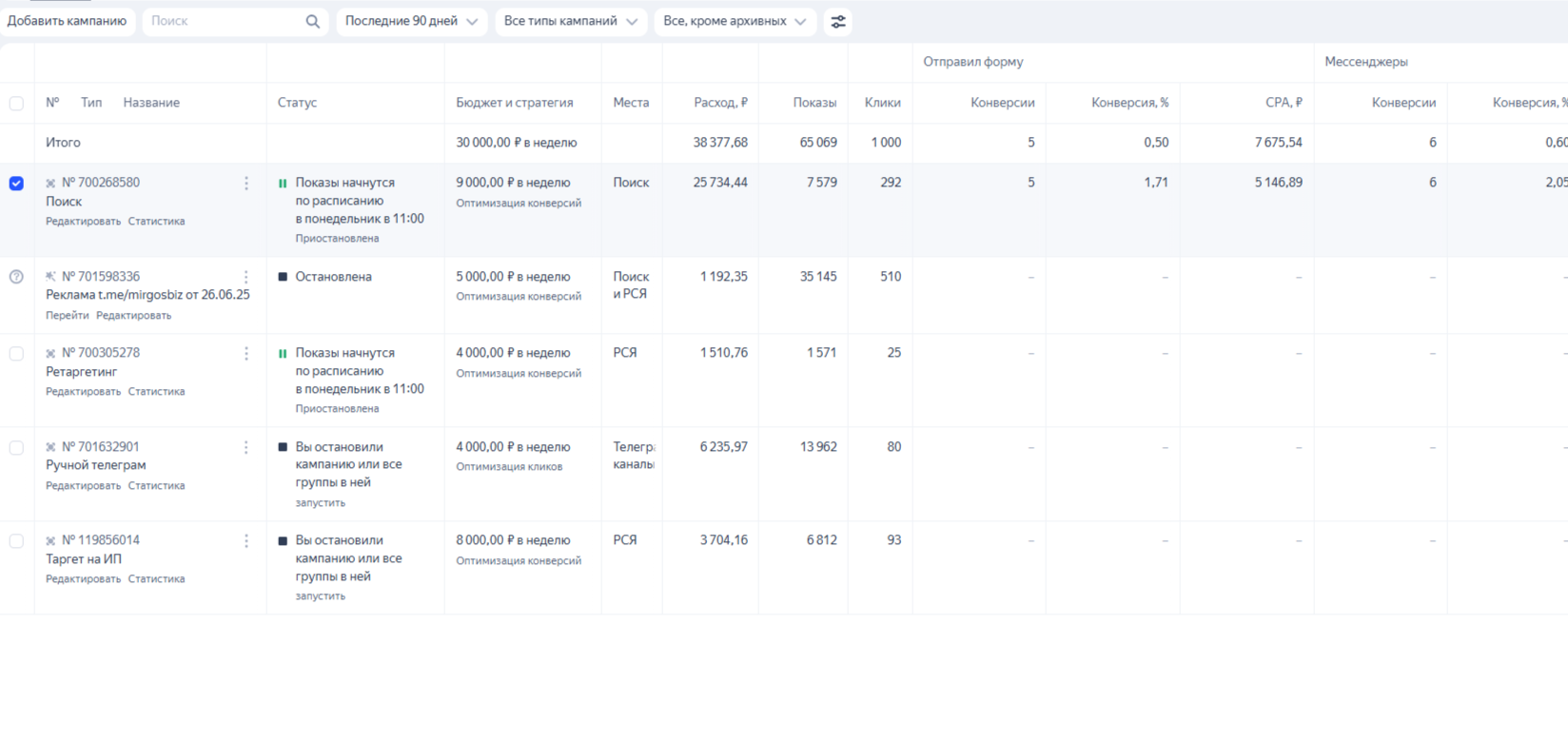Viewport: 1568px width, 741px height.
Task: Click the filter settings sliders icon
Action: [x=837, y=21]
